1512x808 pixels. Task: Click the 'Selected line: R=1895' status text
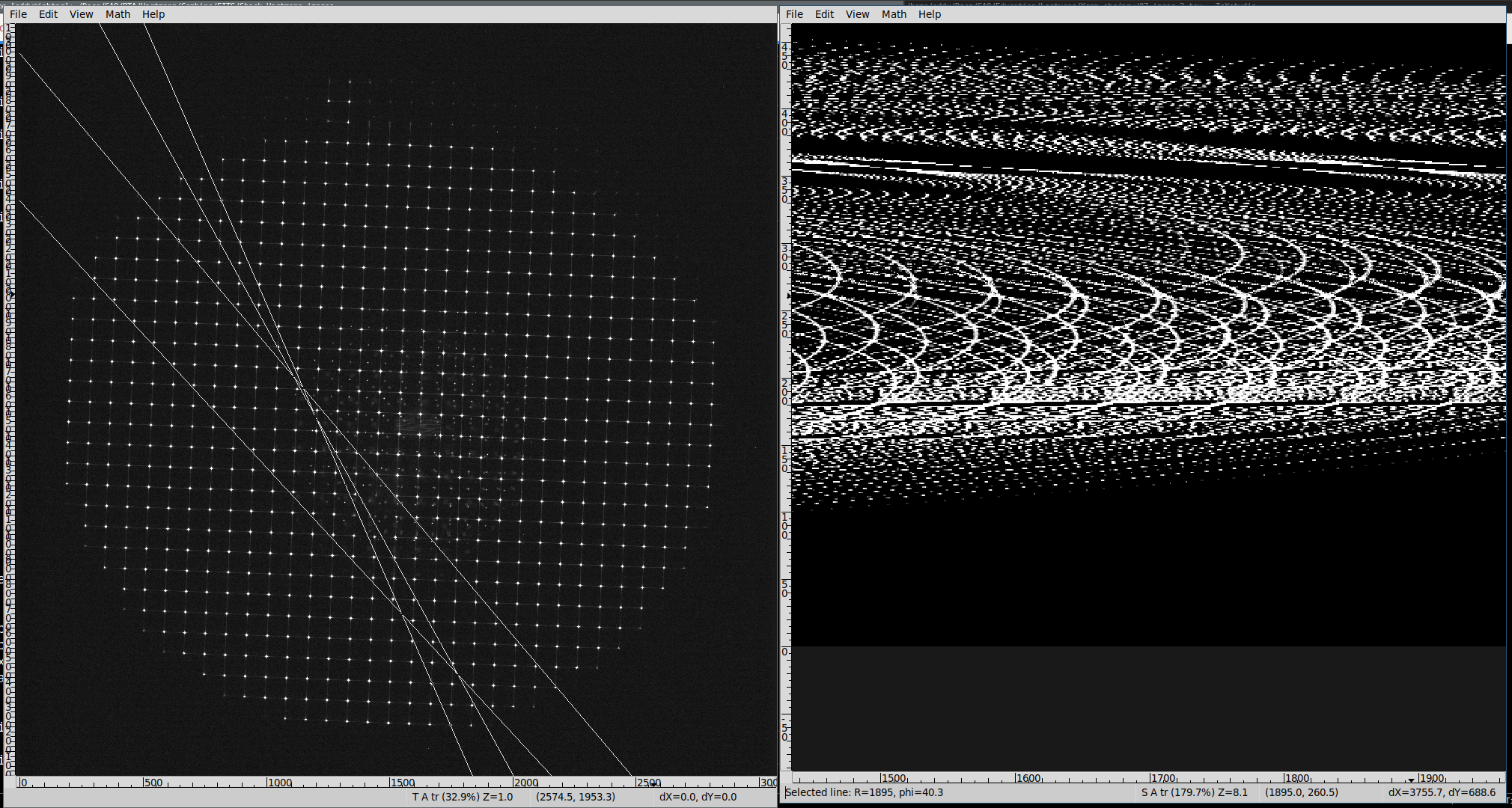[x=864, y=792]
